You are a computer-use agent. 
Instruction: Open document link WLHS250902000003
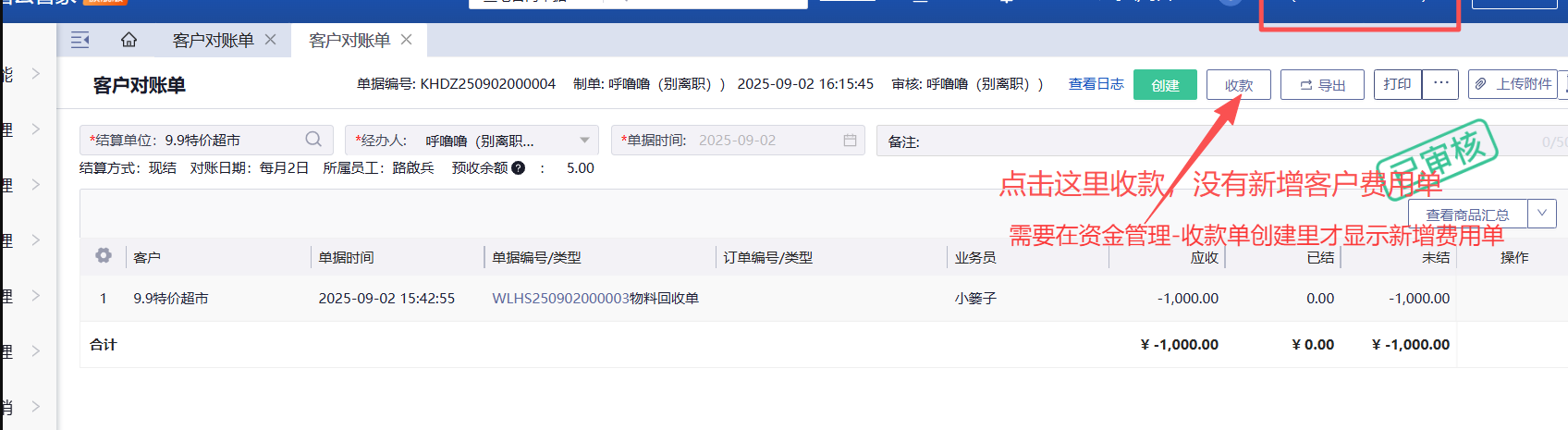coord(560,299)
